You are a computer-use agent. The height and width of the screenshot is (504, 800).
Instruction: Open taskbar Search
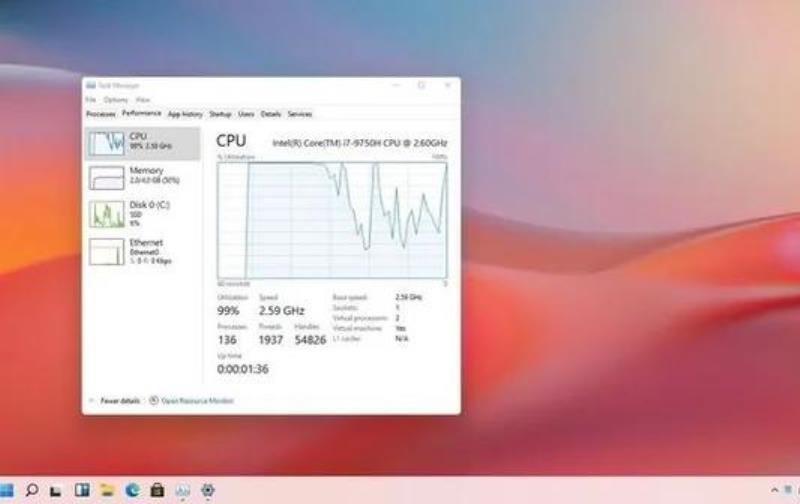tap(32, 490)
